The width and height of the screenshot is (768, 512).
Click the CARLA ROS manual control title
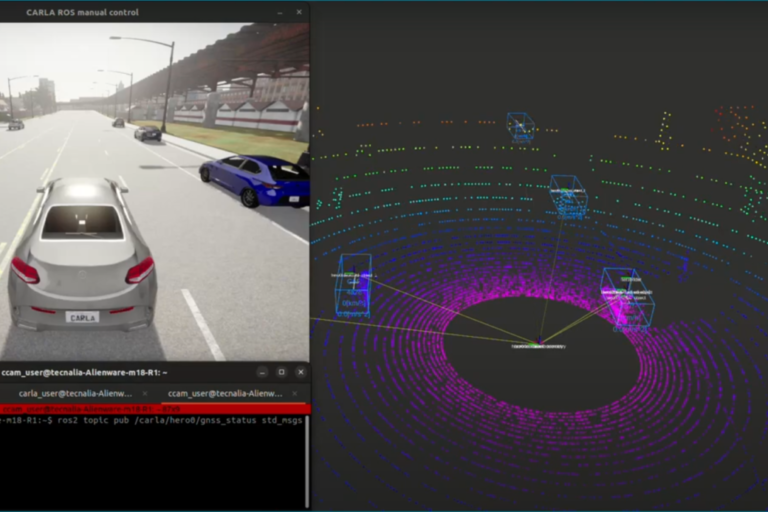coord(82,12)
